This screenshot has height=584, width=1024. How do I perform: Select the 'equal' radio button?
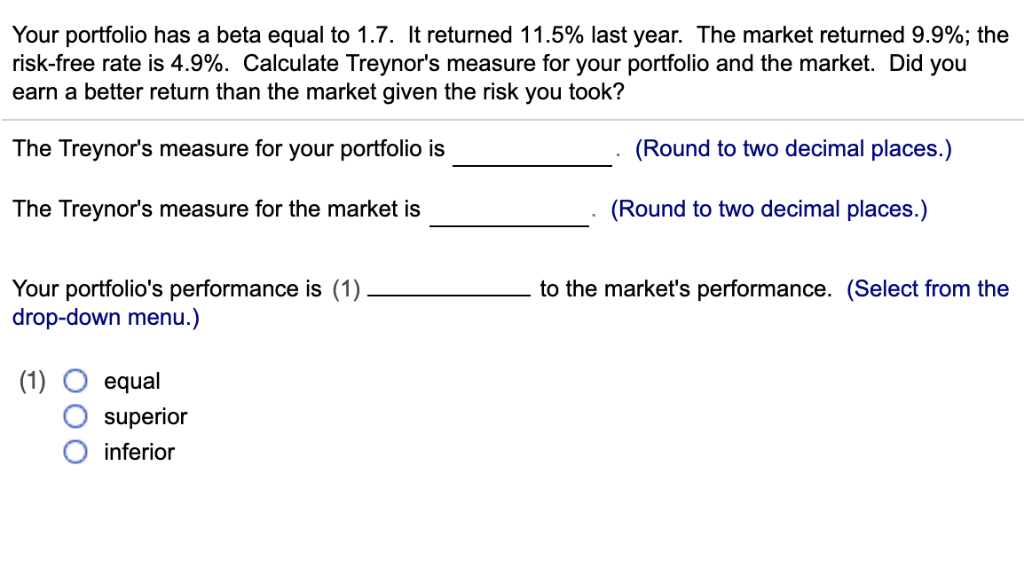coord(75,381)
